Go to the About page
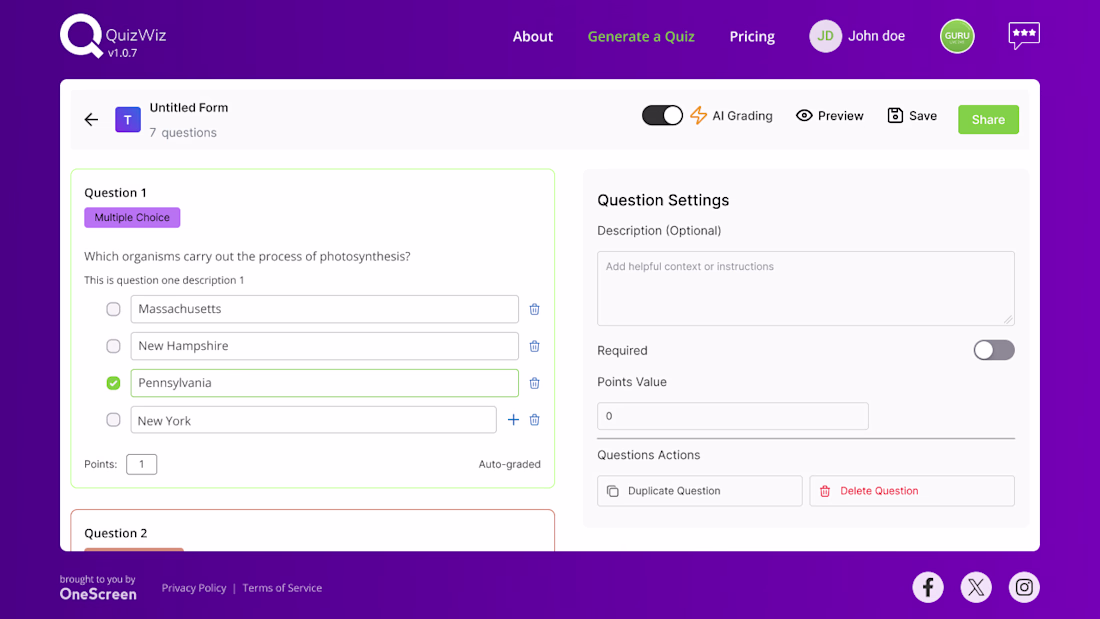The height and width of the screenshot is (619, 1100). click(x=533, y=37)
